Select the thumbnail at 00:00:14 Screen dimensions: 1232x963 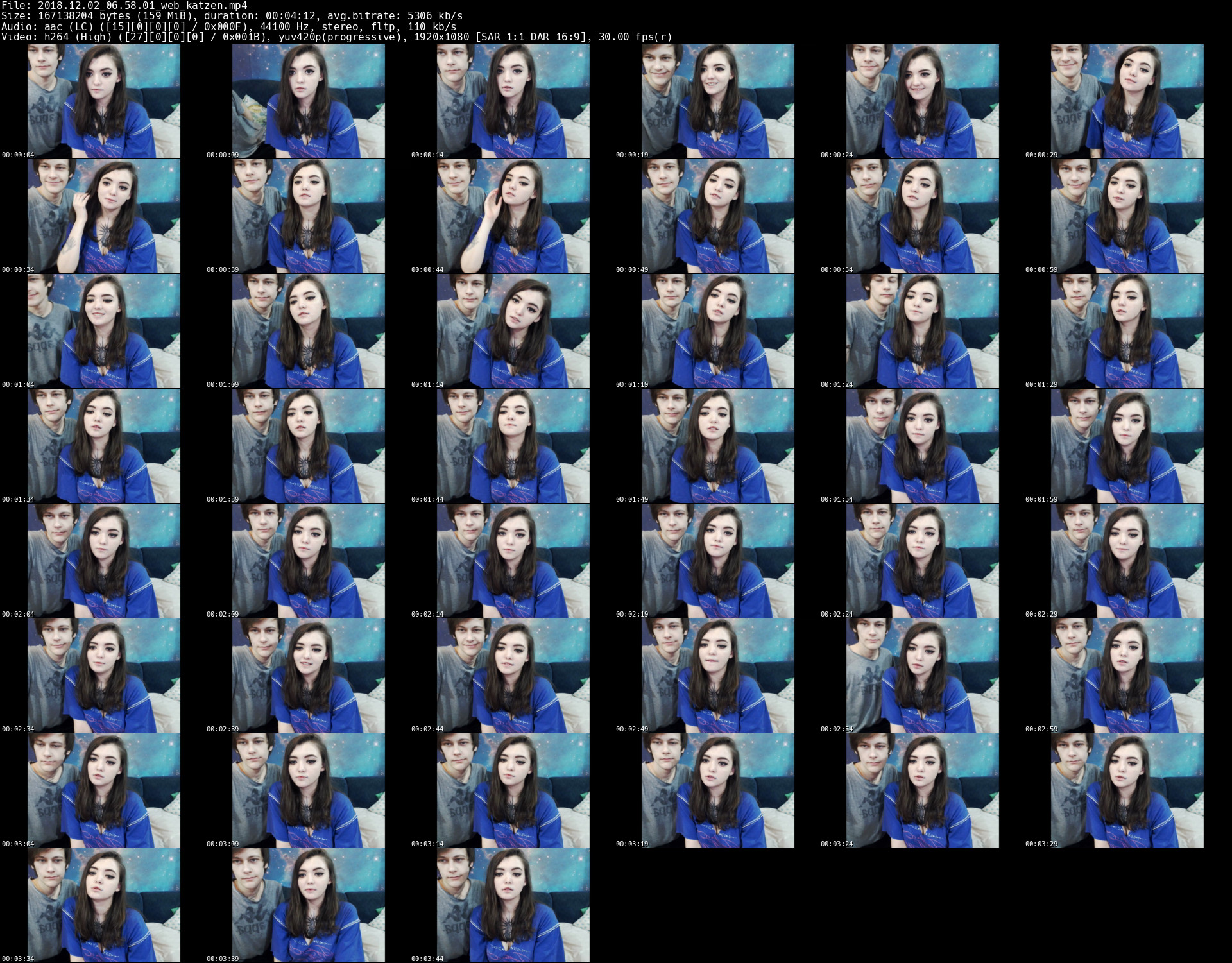[x=513, y=101]
